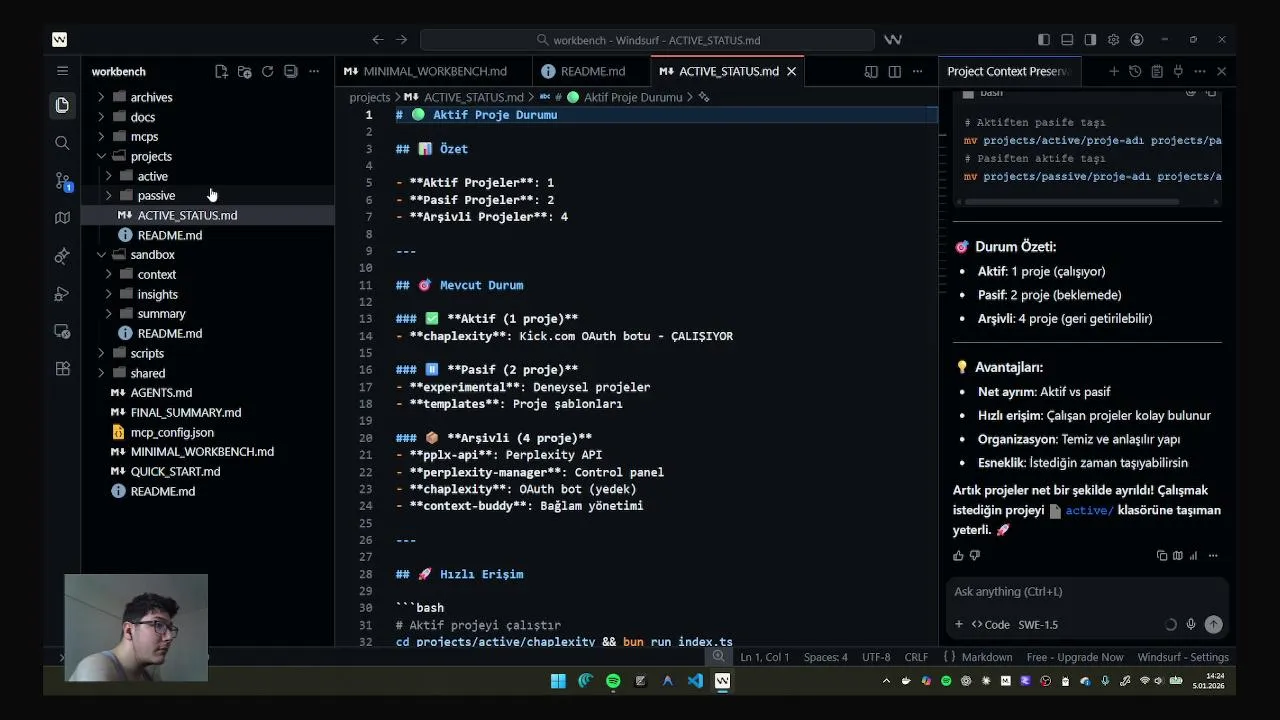Start a new Cascade conversation
The width and height of the screenshot is (1280, 720).
[1113, 72]
